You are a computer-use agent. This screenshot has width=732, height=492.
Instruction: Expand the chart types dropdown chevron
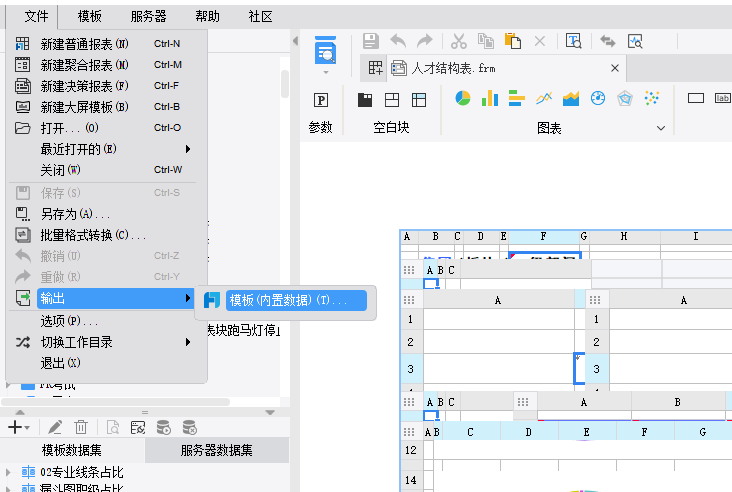coord(661,128)
